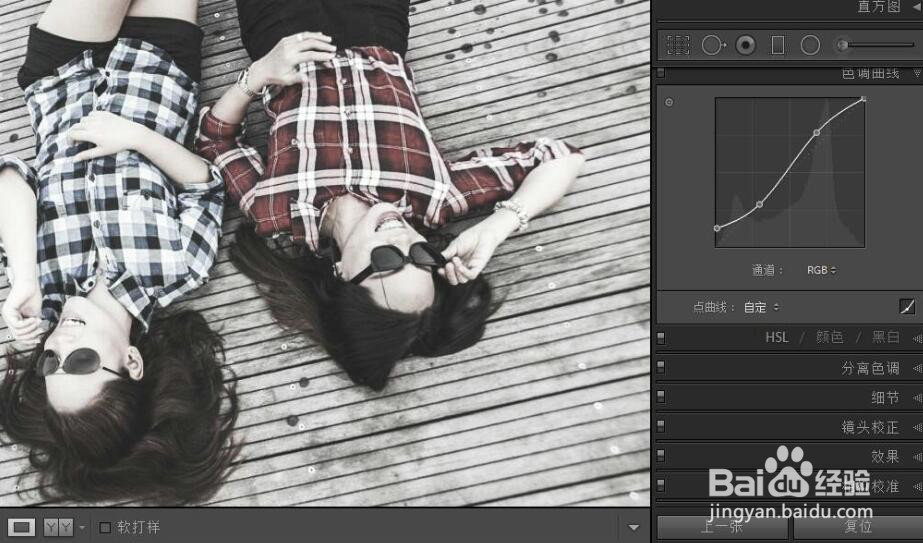Image resolution: width=923 pixels, height=543 pixels.
Task: Open the Before/After YY view
Action: coord(58,527)
